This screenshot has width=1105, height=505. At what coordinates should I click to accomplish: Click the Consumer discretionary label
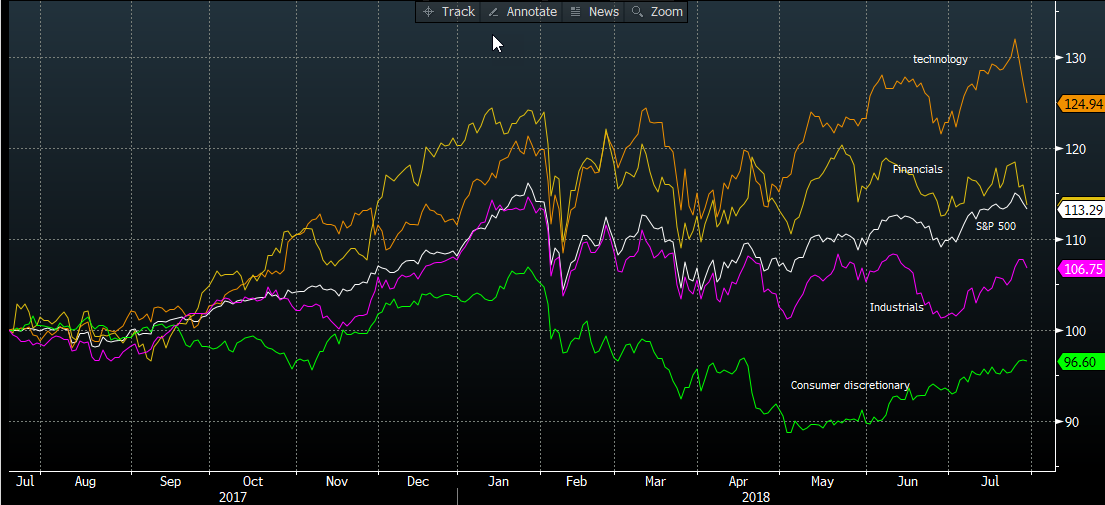(x=850, y=385)
